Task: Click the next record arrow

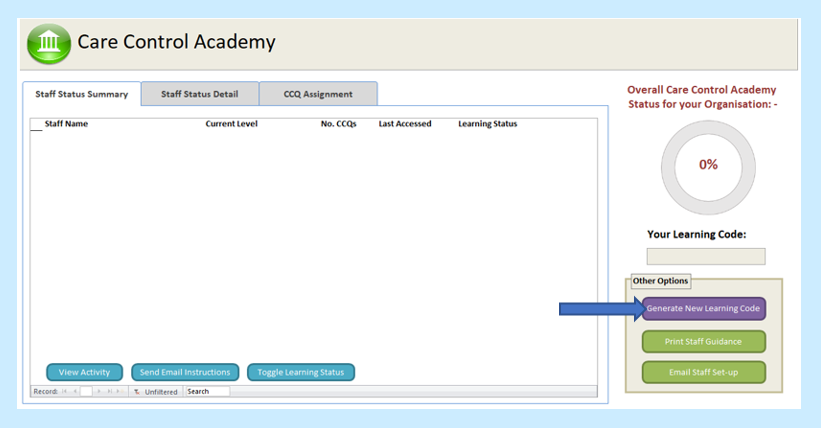Action: tap(98, 392)
